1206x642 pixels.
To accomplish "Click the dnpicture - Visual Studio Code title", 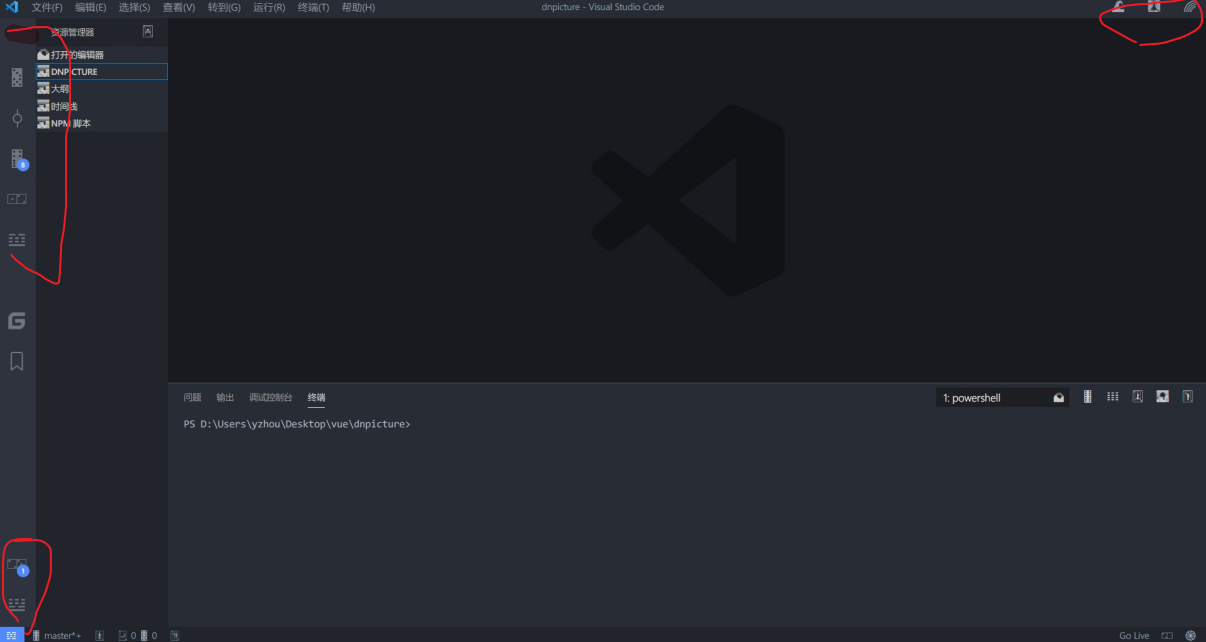I will coord(602,7).
